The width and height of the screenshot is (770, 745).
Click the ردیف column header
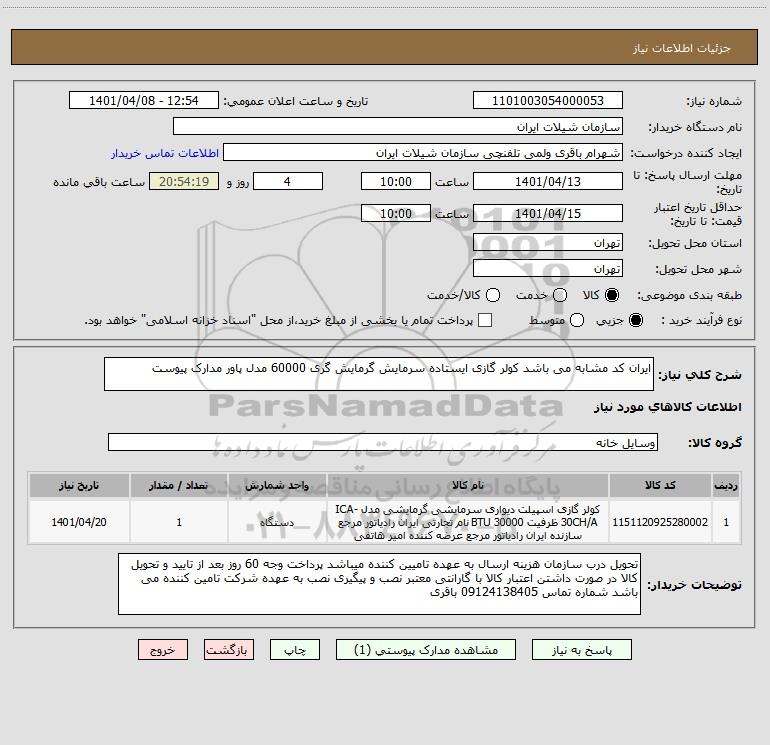(726, 485)
